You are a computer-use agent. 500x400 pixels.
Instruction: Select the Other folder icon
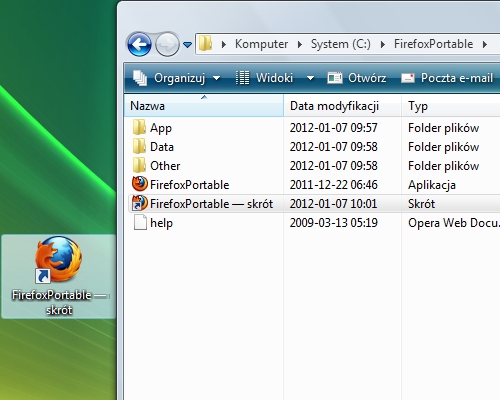[139, 165]
